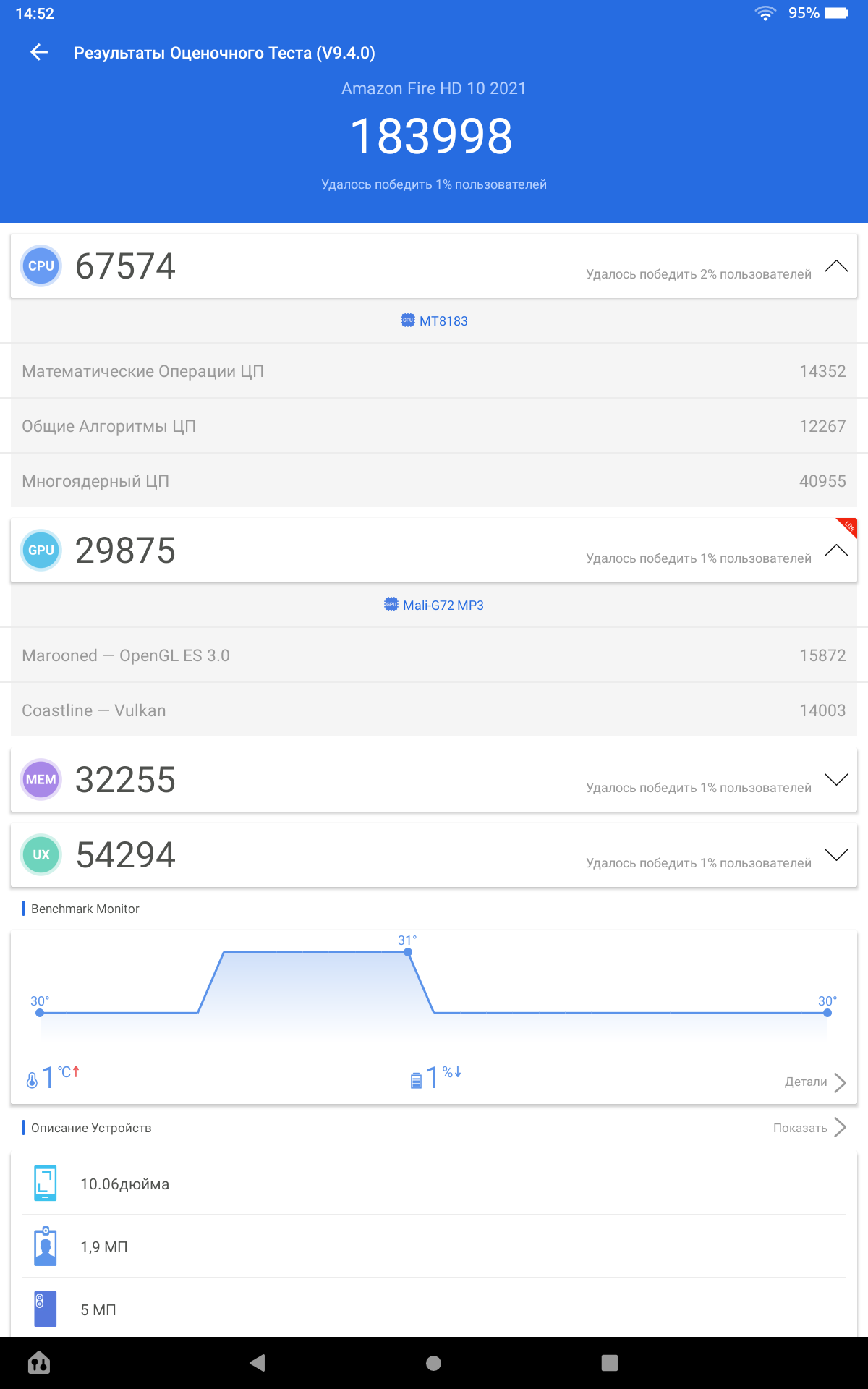The image size is (868, 1389).
Task: Tap the front camera icon
Action: coord(46,1246)
